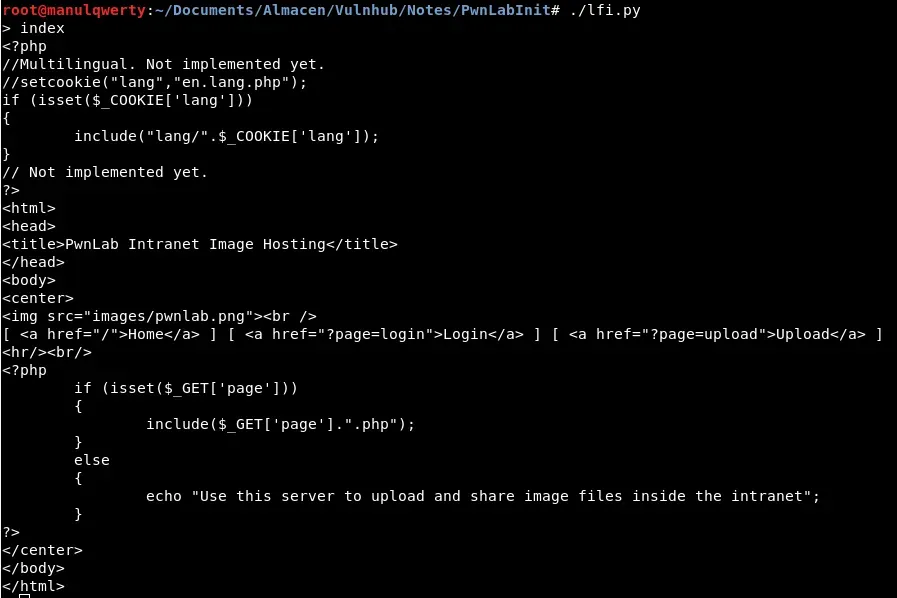Click the else keyword
The height and width of the screenshot is (598, 897).
91,460
